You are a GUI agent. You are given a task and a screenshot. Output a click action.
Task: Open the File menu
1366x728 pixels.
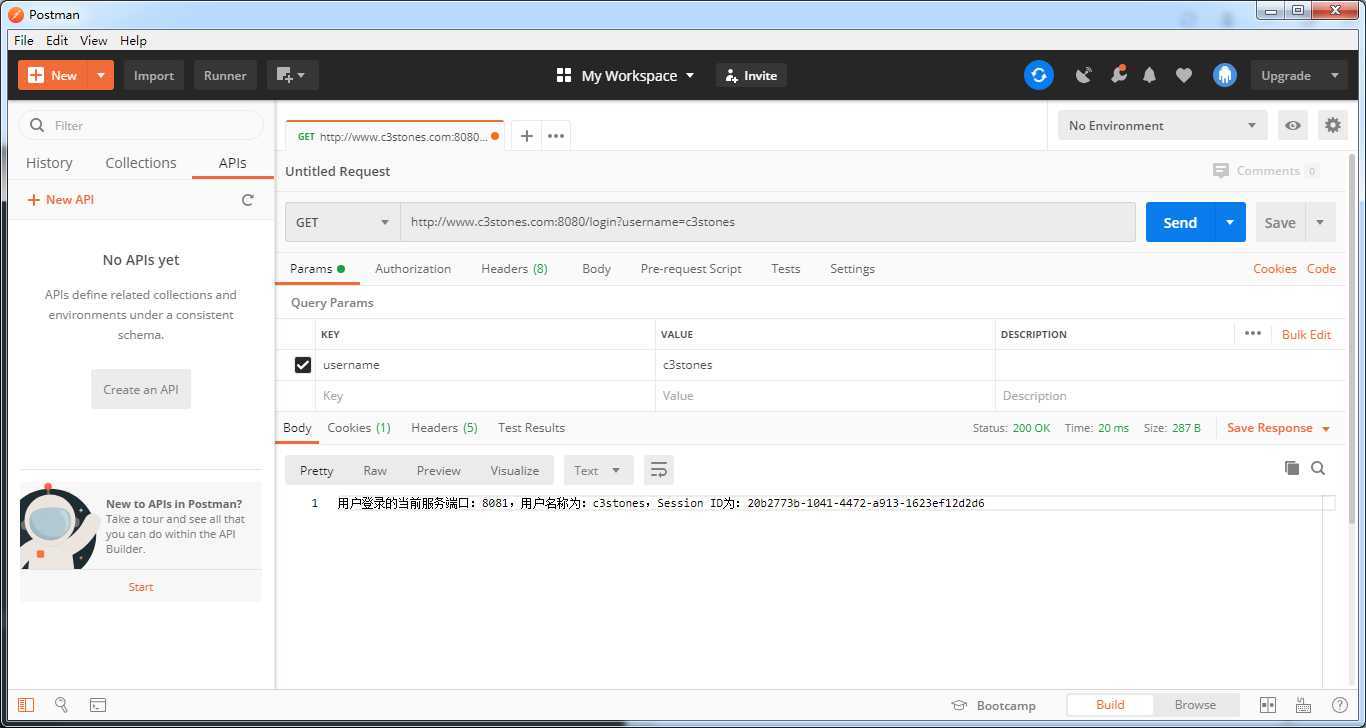click(x=24, y=40)
